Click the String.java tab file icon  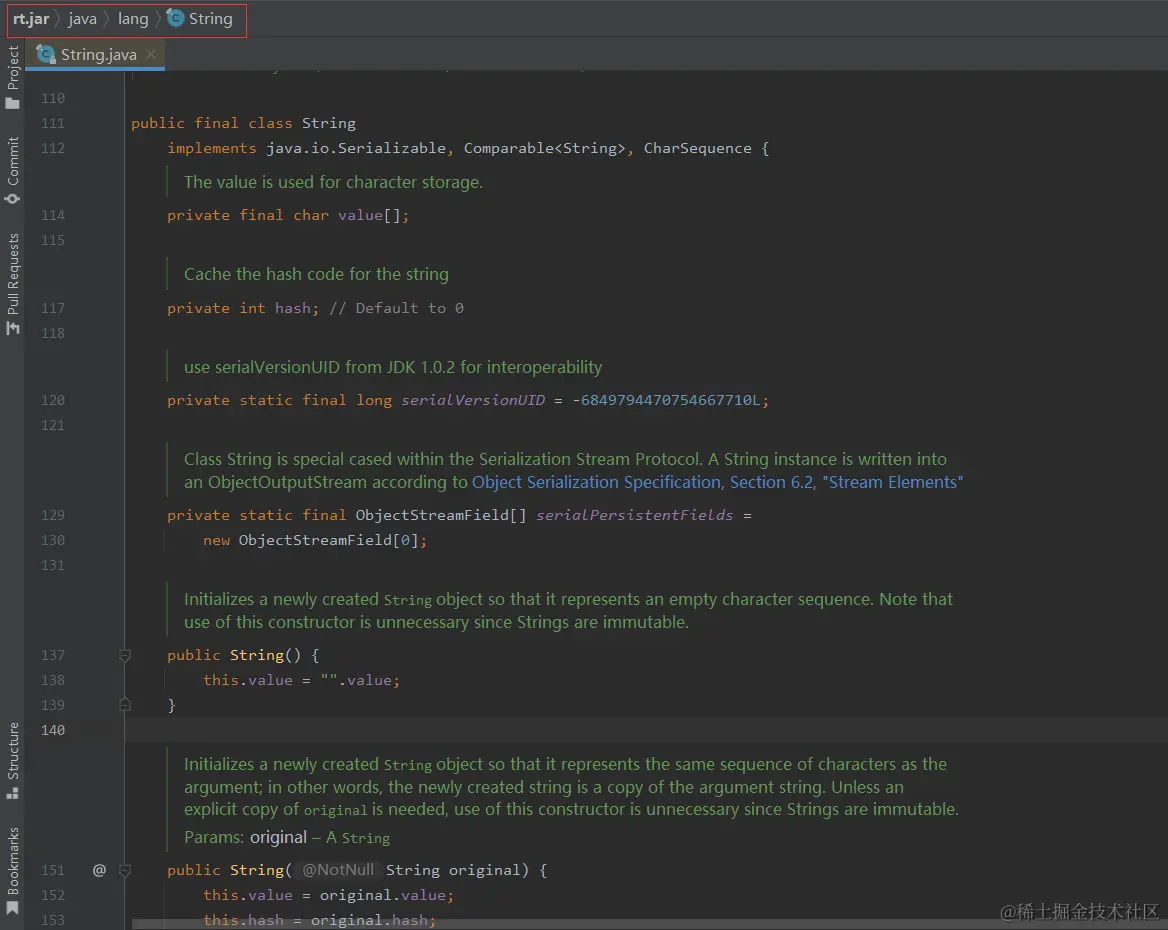click(x=46, y=54)
